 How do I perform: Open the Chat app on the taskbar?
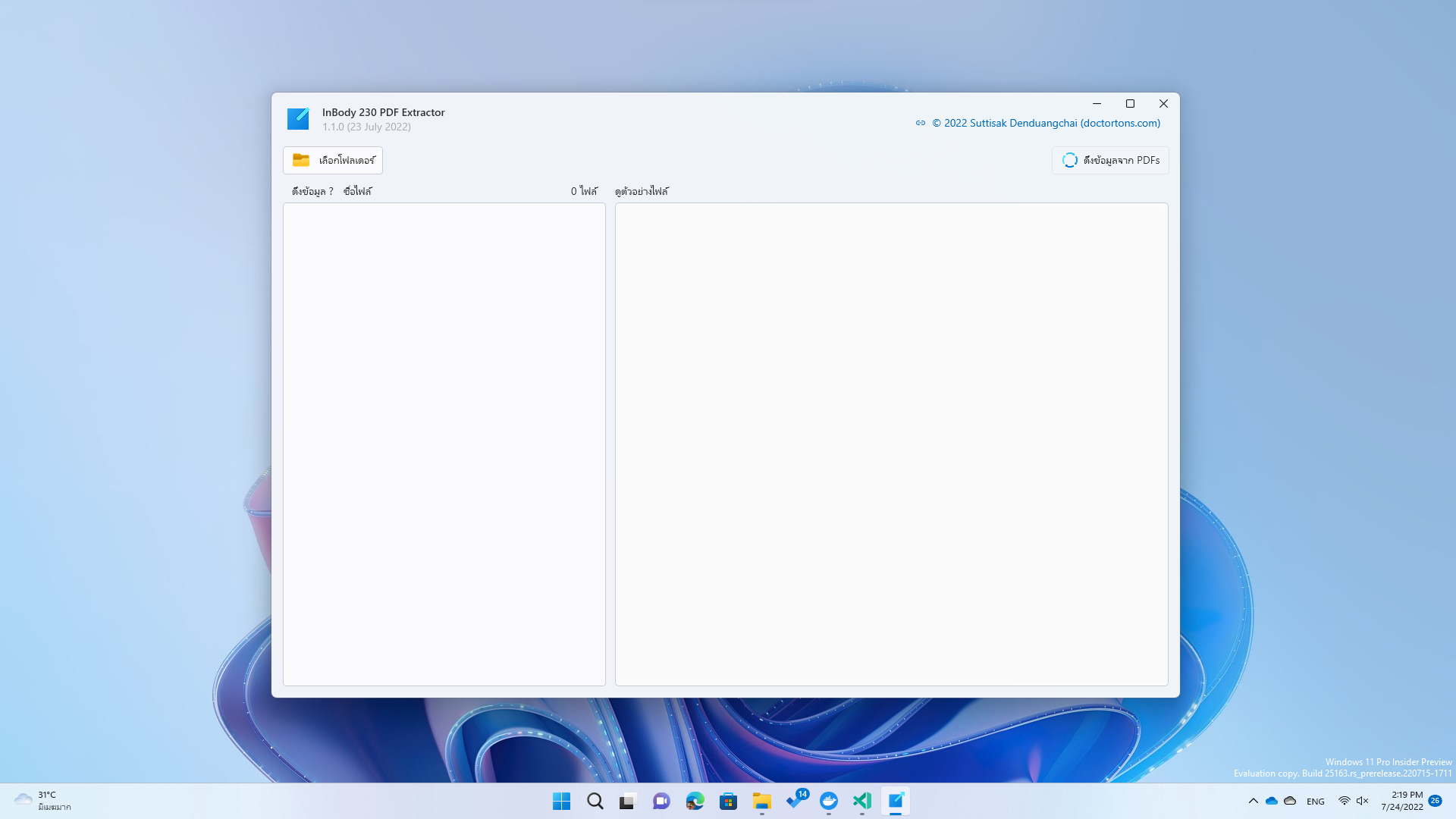[x=662, y=801]
